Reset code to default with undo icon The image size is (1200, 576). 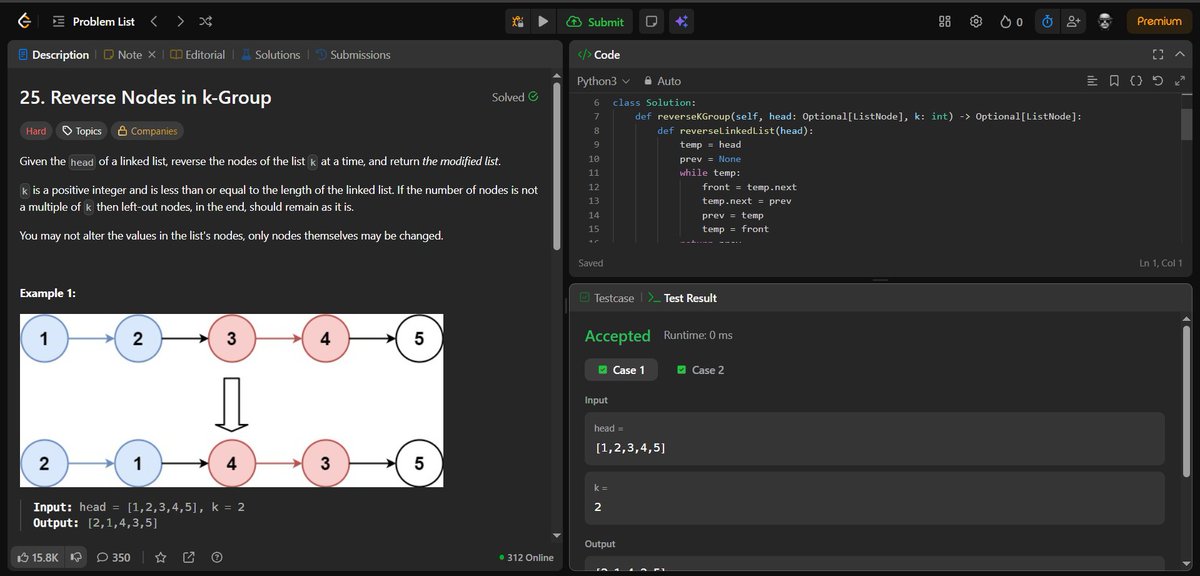click(1157, 81)
